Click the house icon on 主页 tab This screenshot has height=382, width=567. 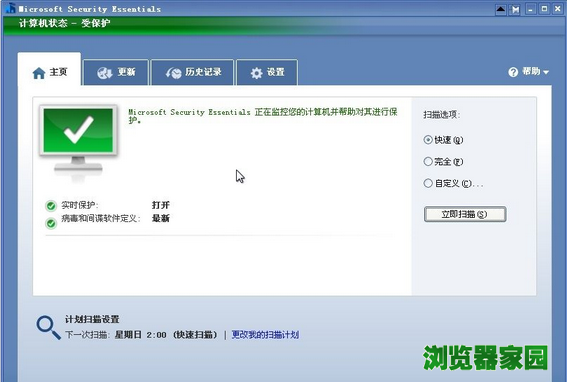point(39,73)
